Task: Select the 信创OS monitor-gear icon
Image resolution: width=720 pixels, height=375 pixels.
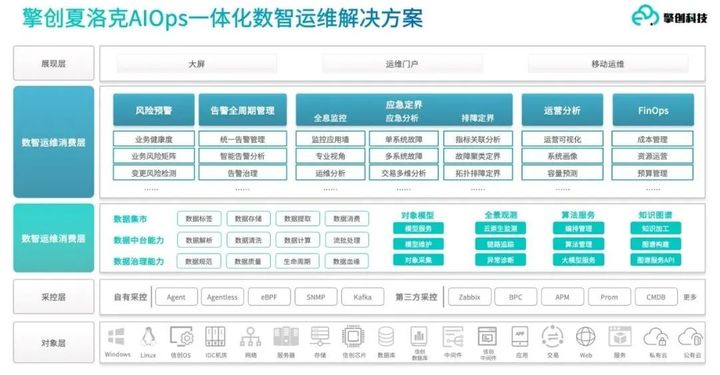Action: pos(181,336)
